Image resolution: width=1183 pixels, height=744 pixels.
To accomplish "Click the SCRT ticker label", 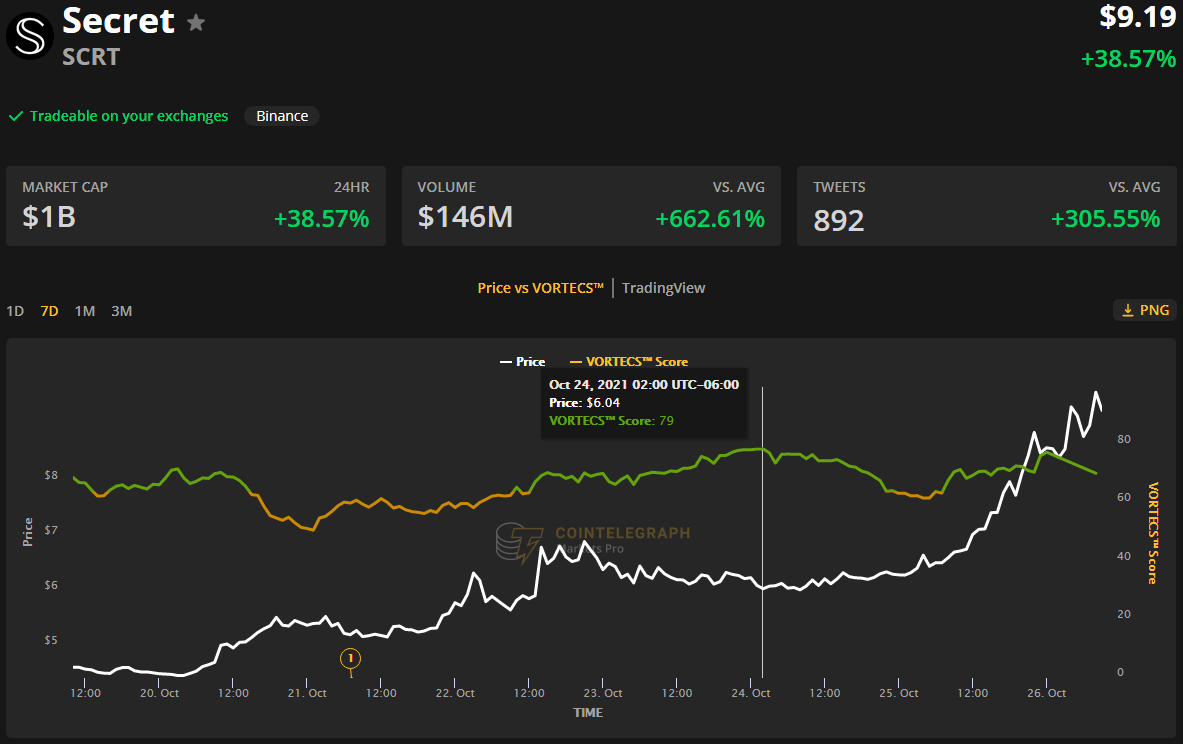I will click(91, 57).
